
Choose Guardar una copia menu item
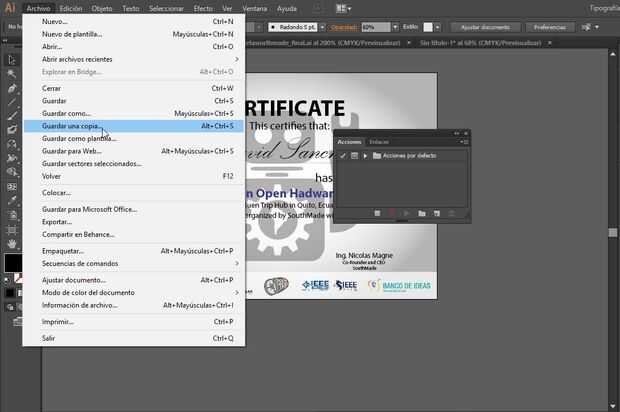pos(134,126)
